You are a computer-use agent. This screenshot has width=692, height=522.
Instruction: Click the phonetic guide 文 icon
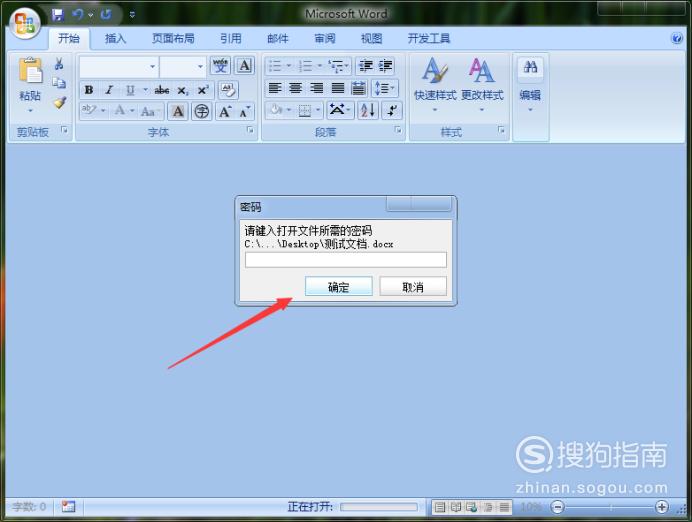(220, 66)
